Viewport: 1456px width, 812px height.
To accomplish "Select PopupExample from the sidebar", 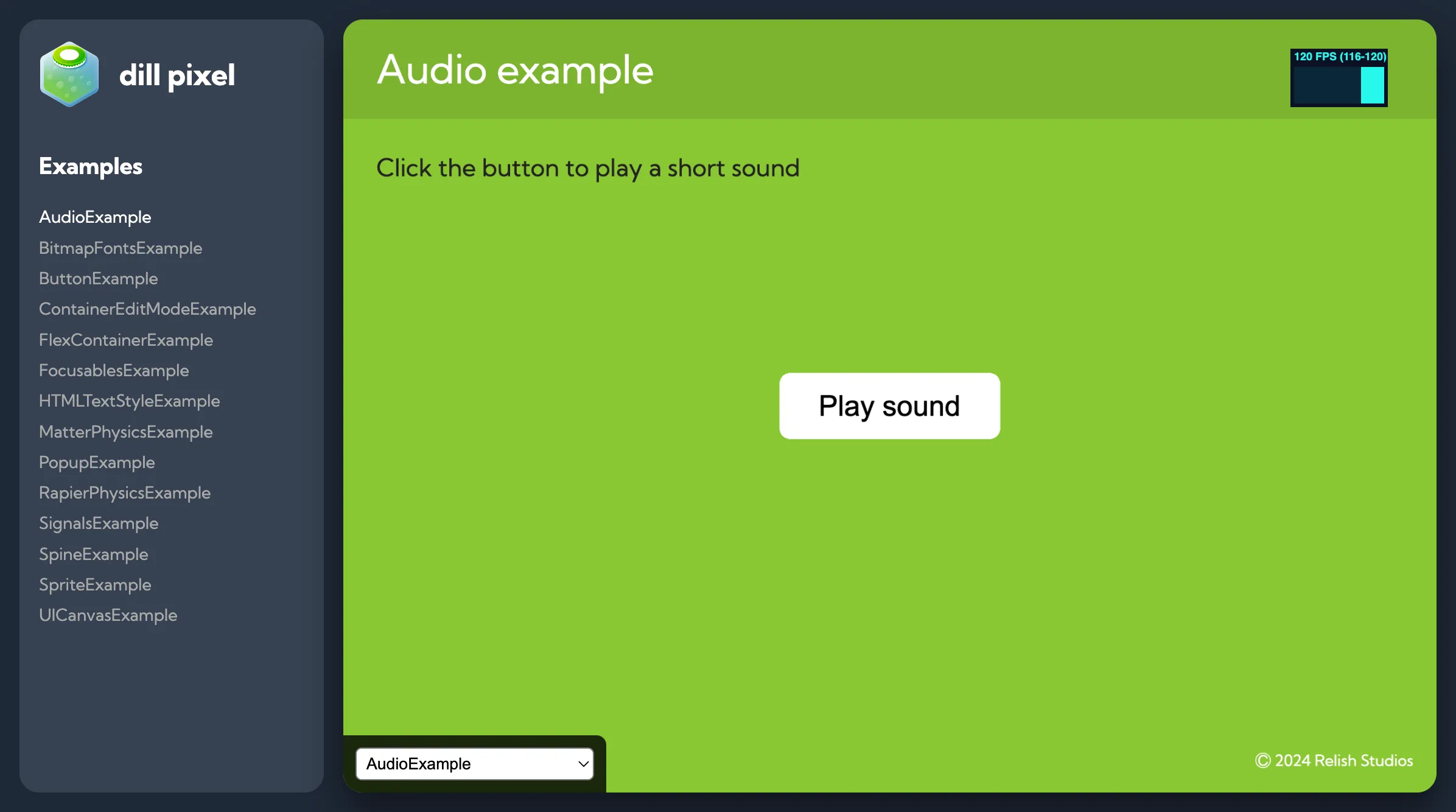I will (96, 462).
